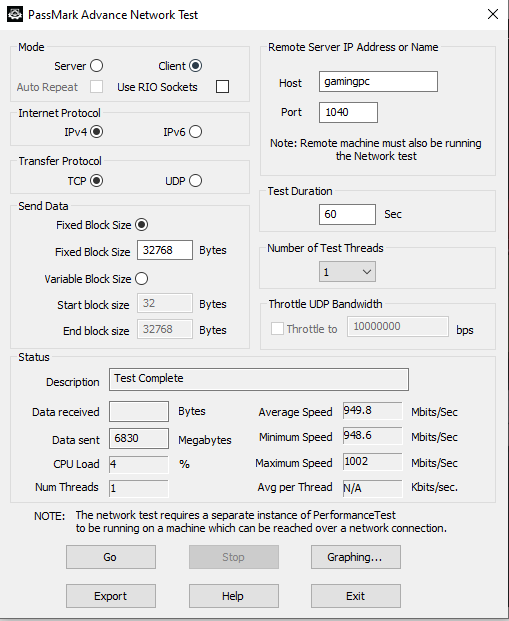
Task: Open the Number of Test Threads dropdown
Action: (x=347, y=272)
